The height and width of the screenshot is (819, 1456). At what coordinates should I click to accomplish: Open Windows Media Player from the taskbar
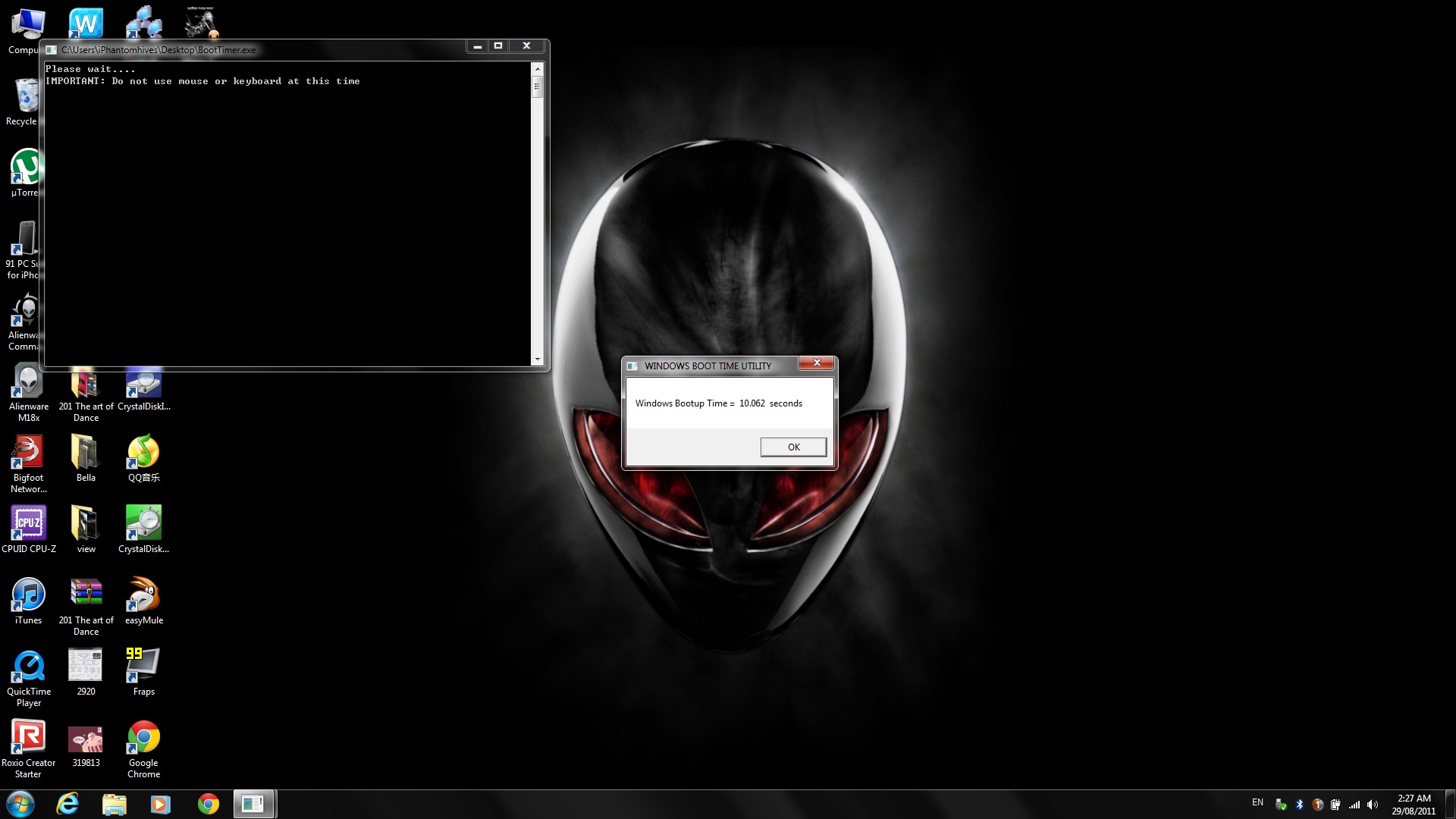pyautogui.click(x=161, y=804)
